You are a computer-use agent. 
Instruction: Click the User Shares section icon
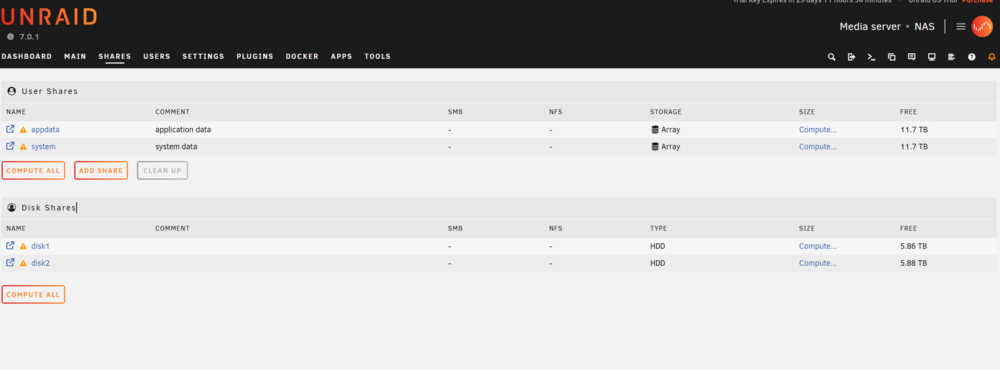(x=11, y=91)
